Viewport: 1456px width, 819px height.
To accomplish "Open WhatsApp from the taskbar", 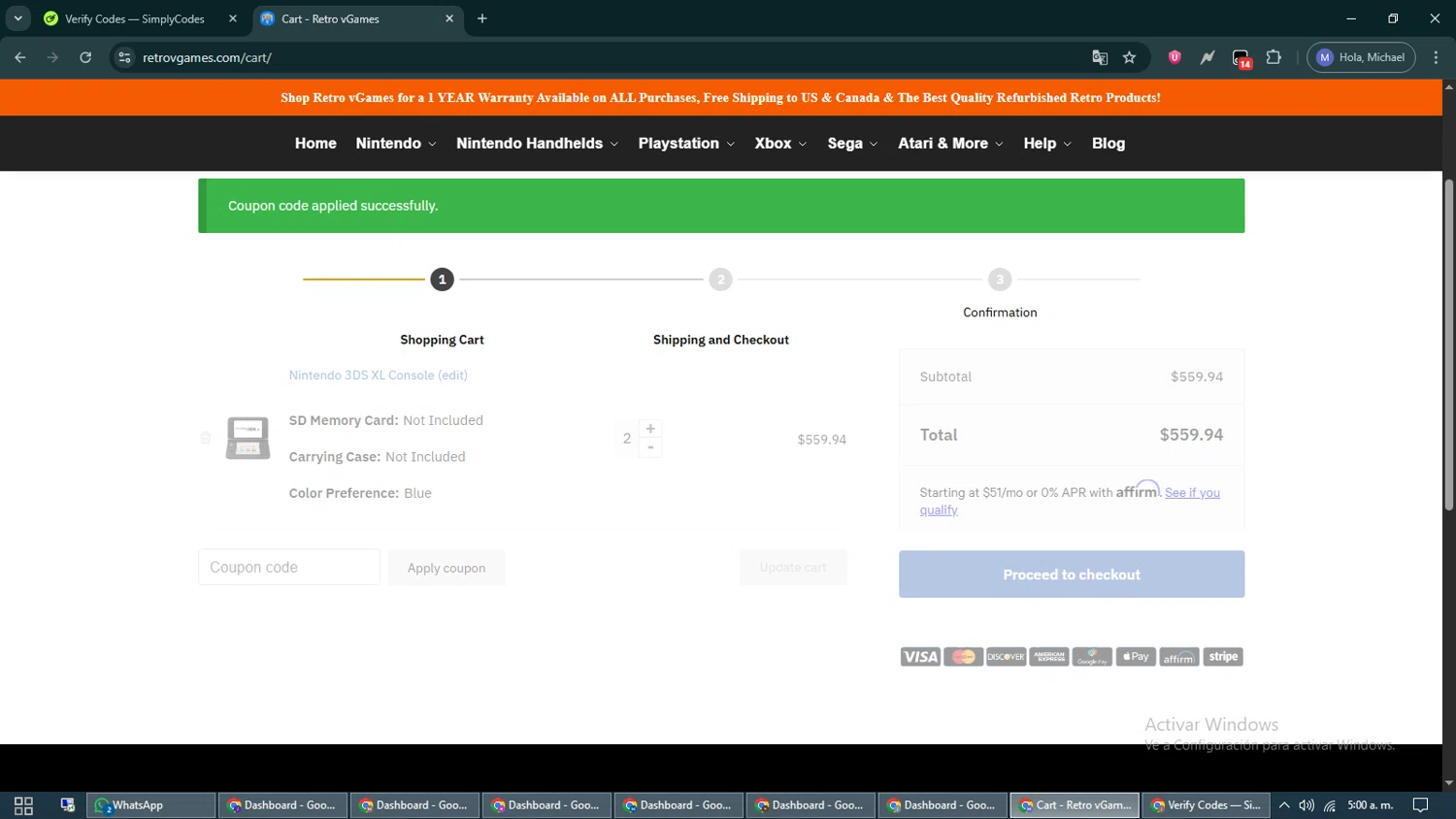I will pyautogui.click(x=151, y=805).
